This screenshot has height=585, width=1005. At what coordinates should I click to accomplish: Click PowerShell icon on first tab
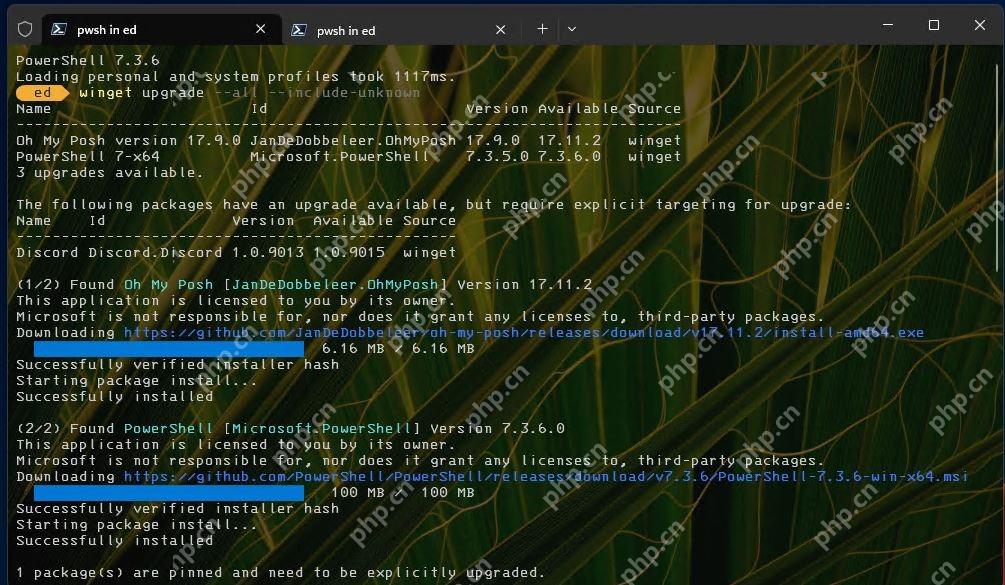[x=59, y=29]
